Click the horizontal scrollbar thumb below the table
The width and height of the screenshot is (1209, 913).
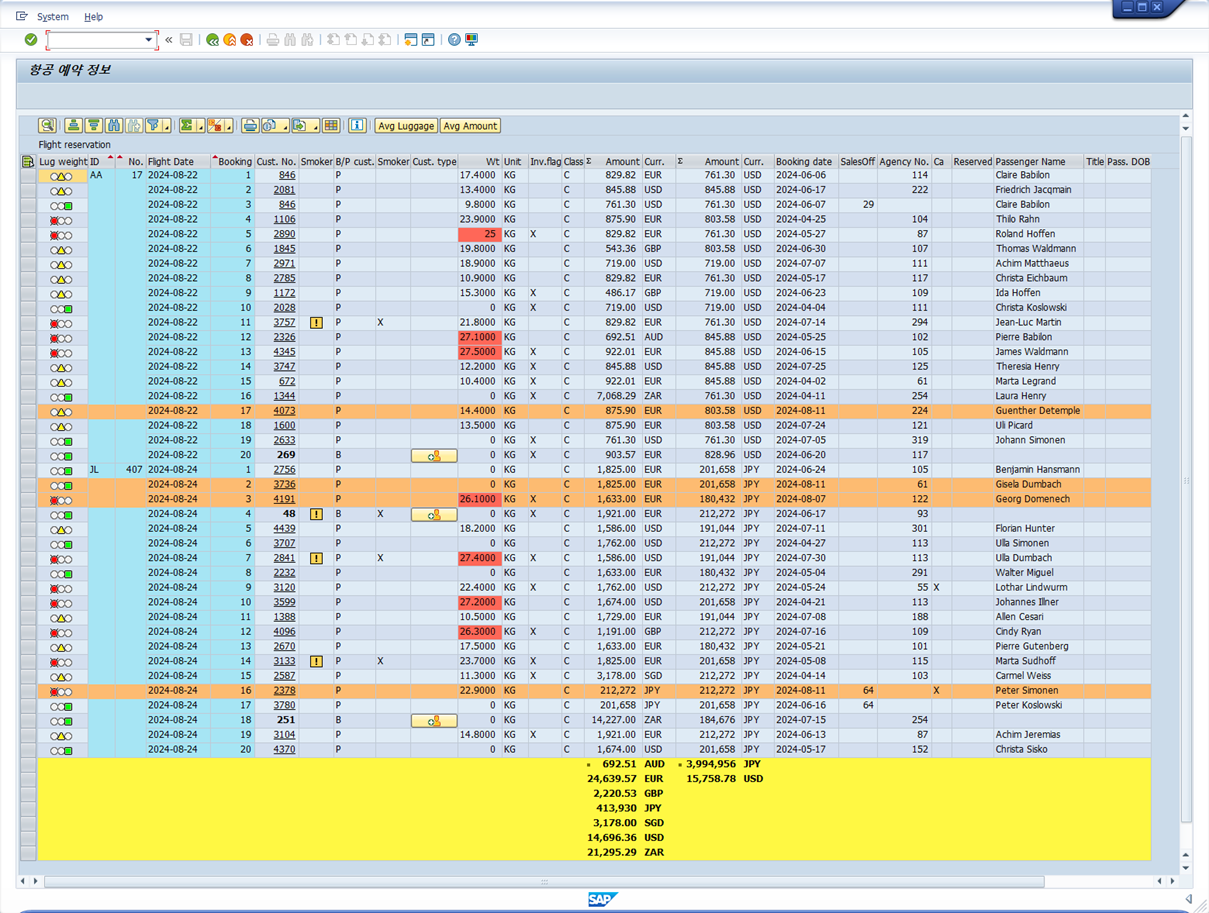(544, 882)
